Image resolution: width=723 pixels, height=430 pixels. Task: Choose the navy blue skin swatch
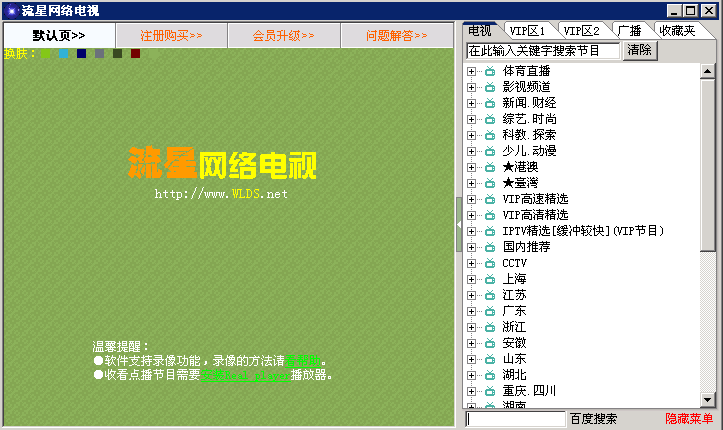tap(81, 54)
